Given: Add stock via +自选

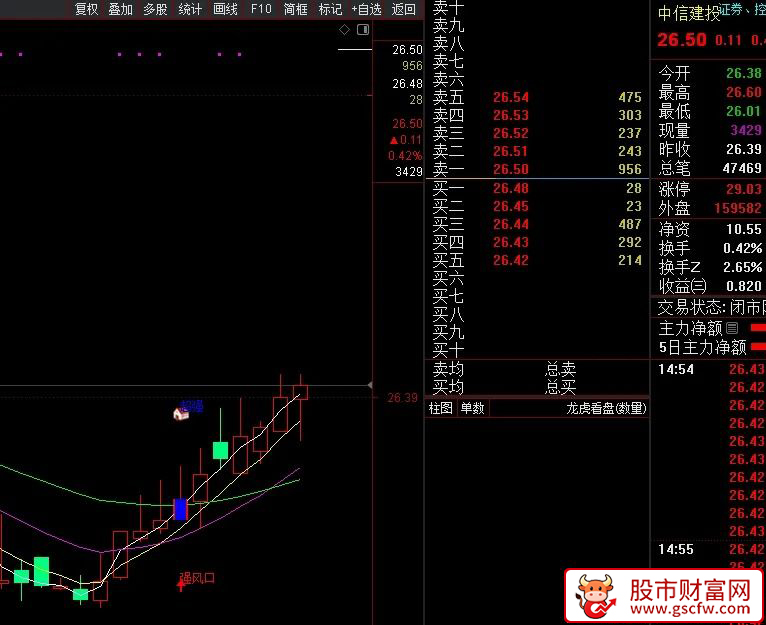Looking at the screenshot, I should coord(366,9).
